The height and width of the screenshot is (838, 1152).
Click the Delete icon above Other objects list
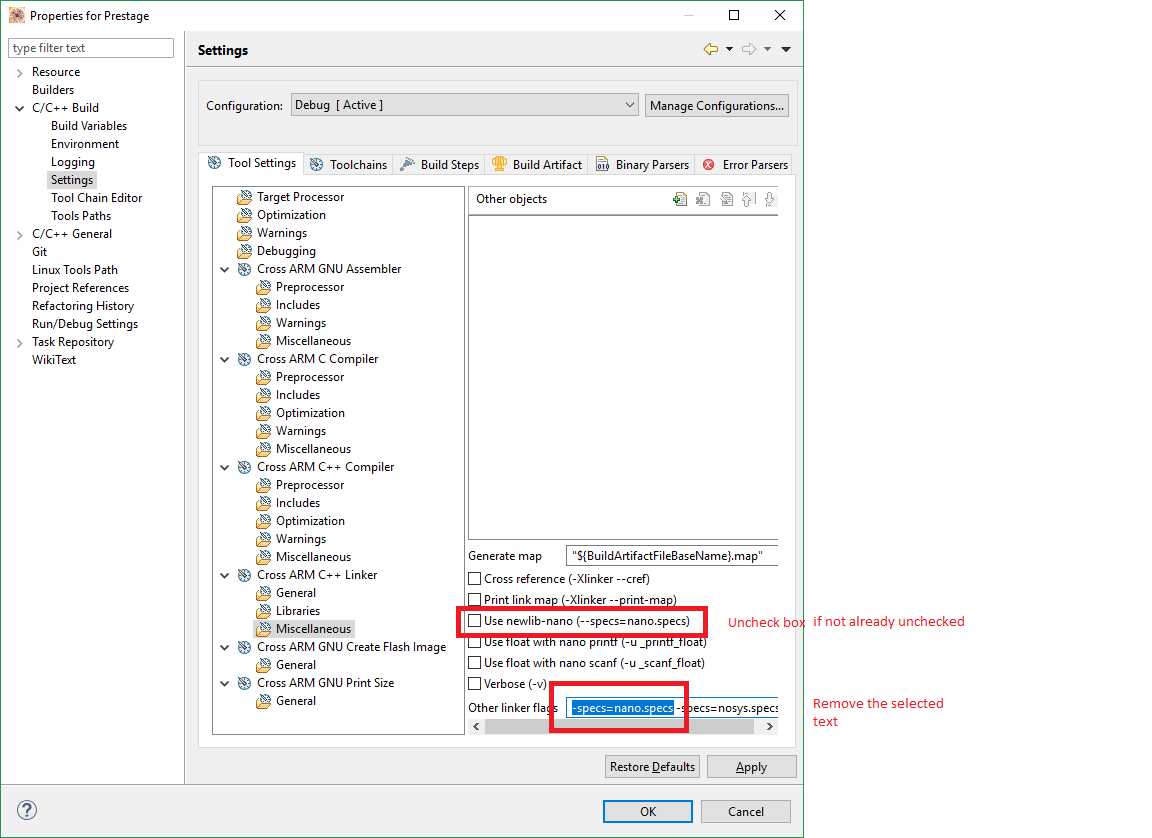(x=702, y=199)
